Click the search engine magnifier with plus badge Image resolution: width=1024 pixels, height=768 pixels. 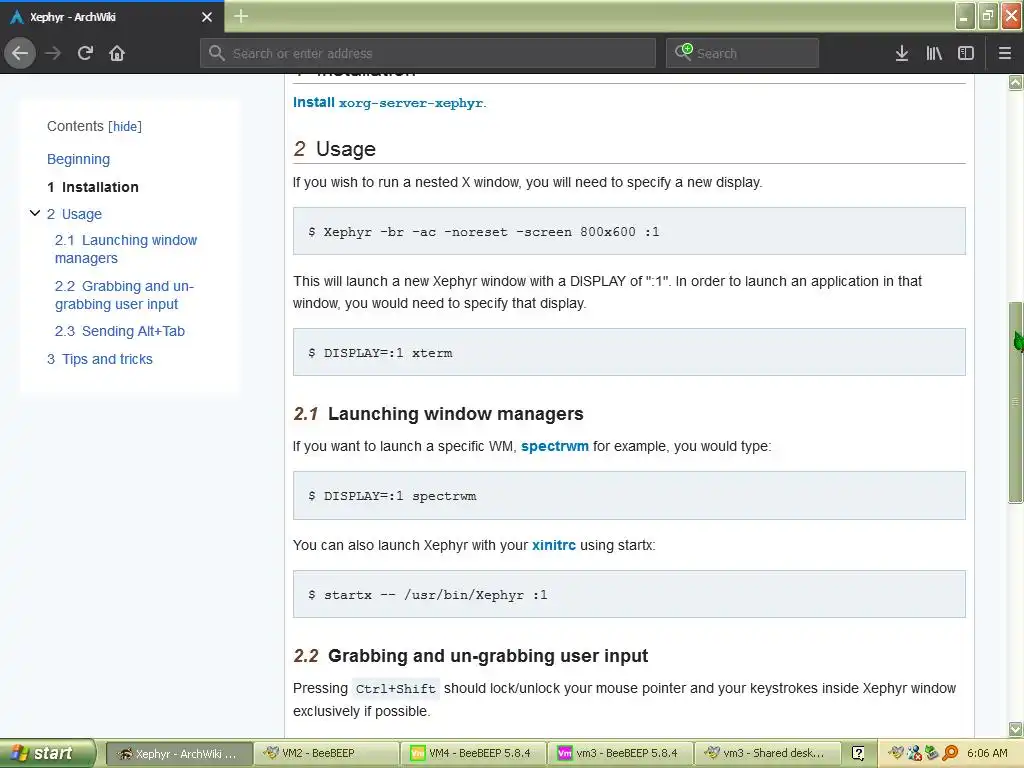(684, 52)
